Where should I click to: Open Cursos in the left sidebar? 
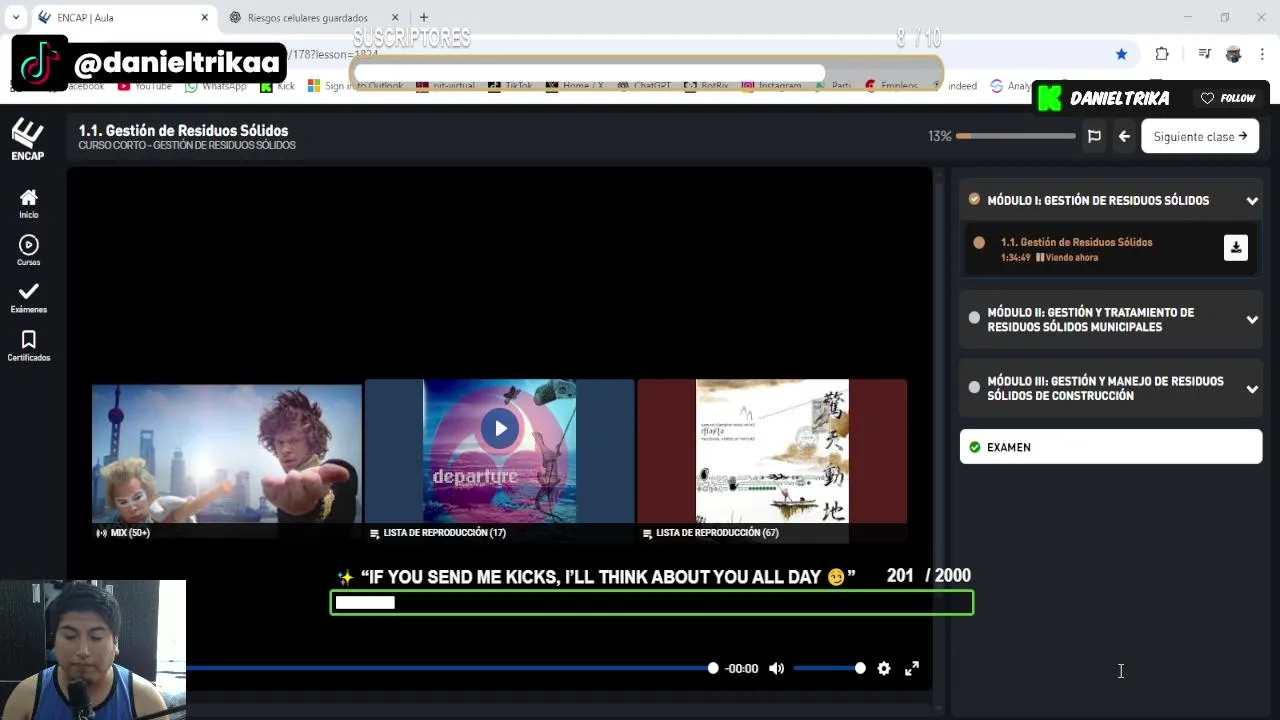[28, 251]
